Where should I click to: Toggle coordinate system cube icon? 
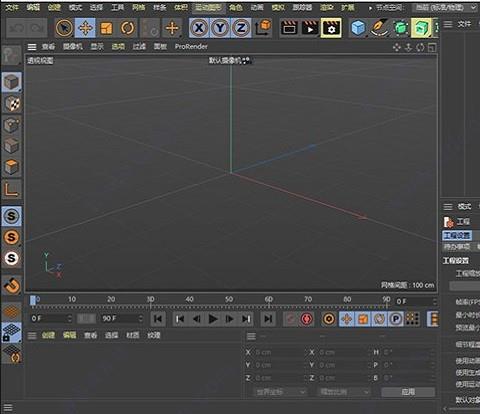(x=263, y=28)
